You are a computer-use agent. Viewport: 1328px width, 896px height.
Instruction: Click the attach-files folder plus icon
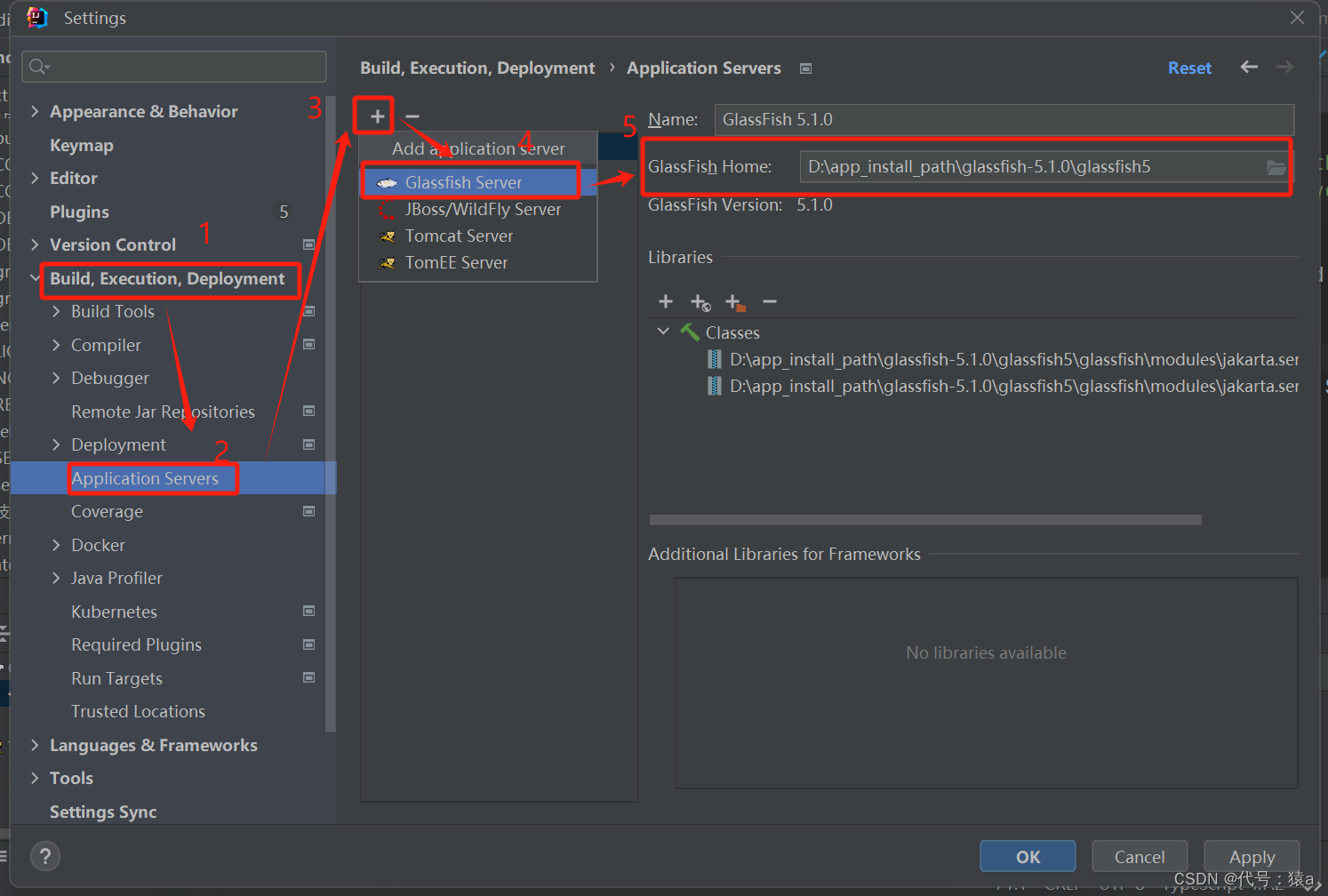click(735, 302)
